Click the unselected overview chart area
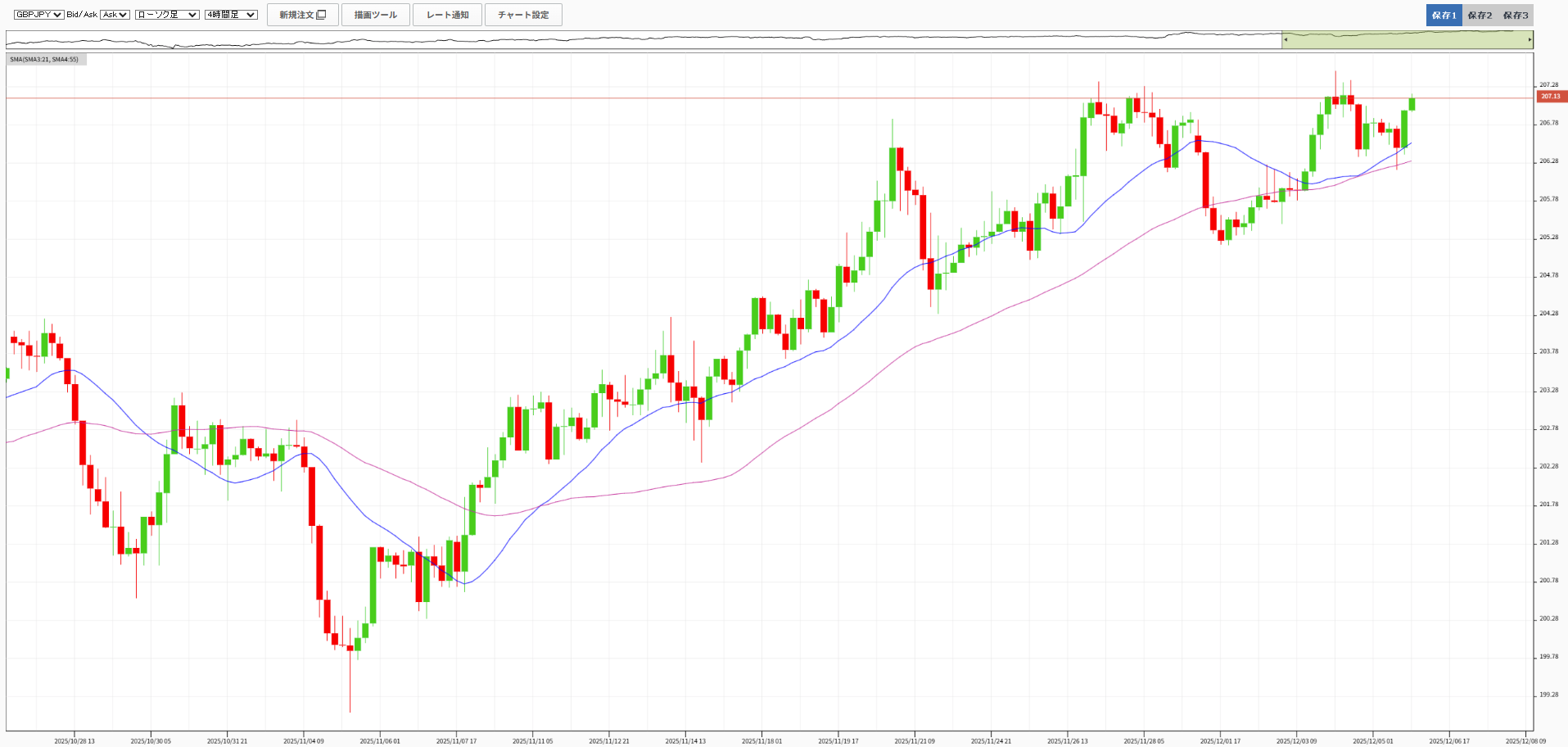1568x747 pixels. 639,39
